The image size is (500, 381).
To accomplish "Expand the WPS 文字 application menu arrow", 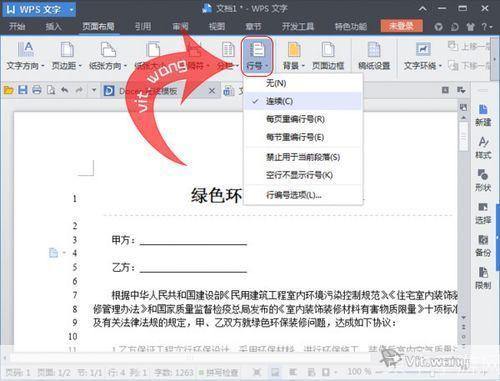I will (71, 10).
